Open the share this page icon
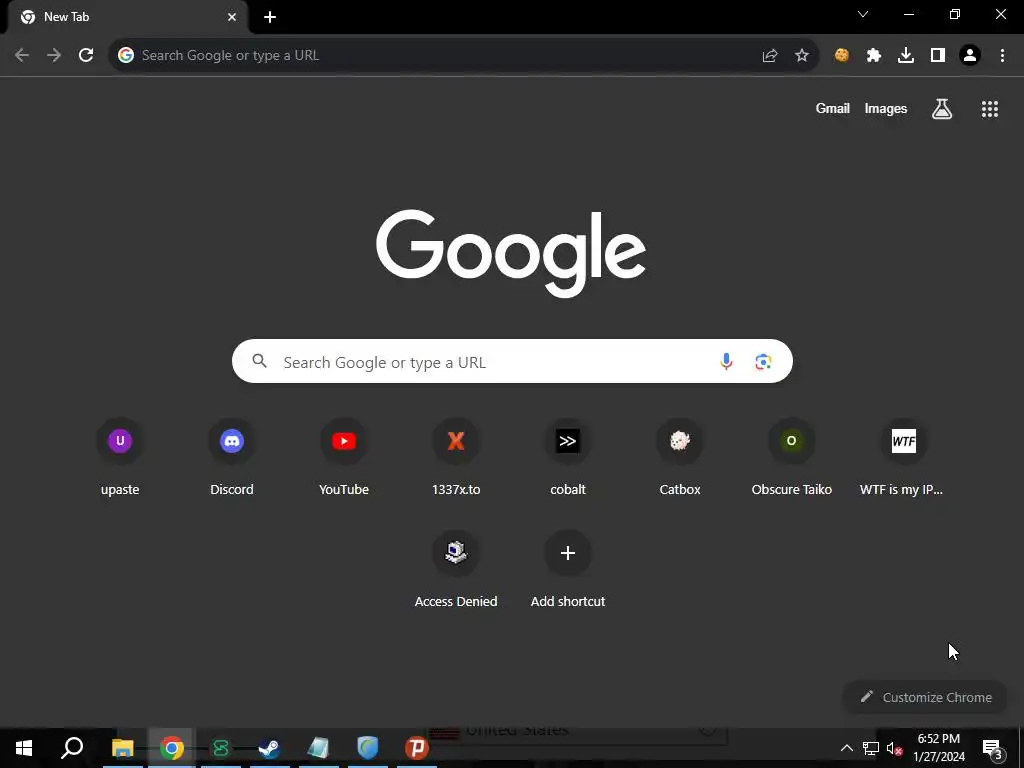This screenshot has height=768, width=1024. point(770,56)
